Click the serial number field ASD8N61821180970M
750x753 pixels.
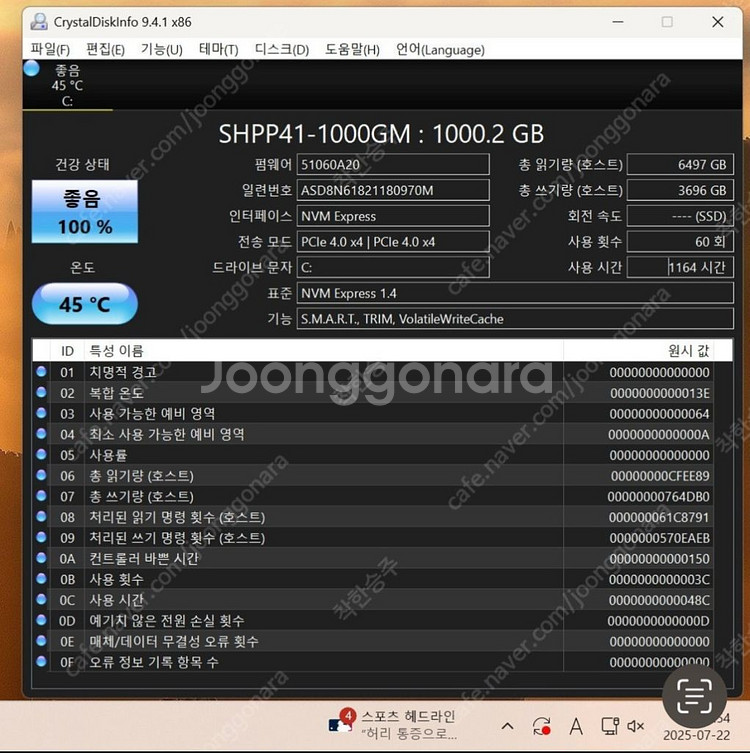click(x=393, y=191)
